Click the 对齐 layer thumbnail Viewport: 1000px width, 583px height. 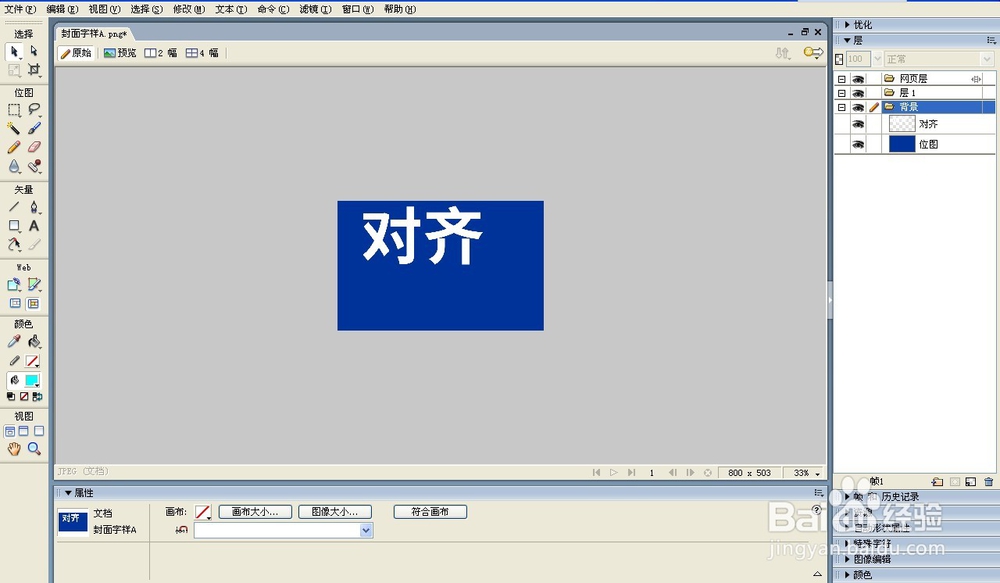click(902, 124)
